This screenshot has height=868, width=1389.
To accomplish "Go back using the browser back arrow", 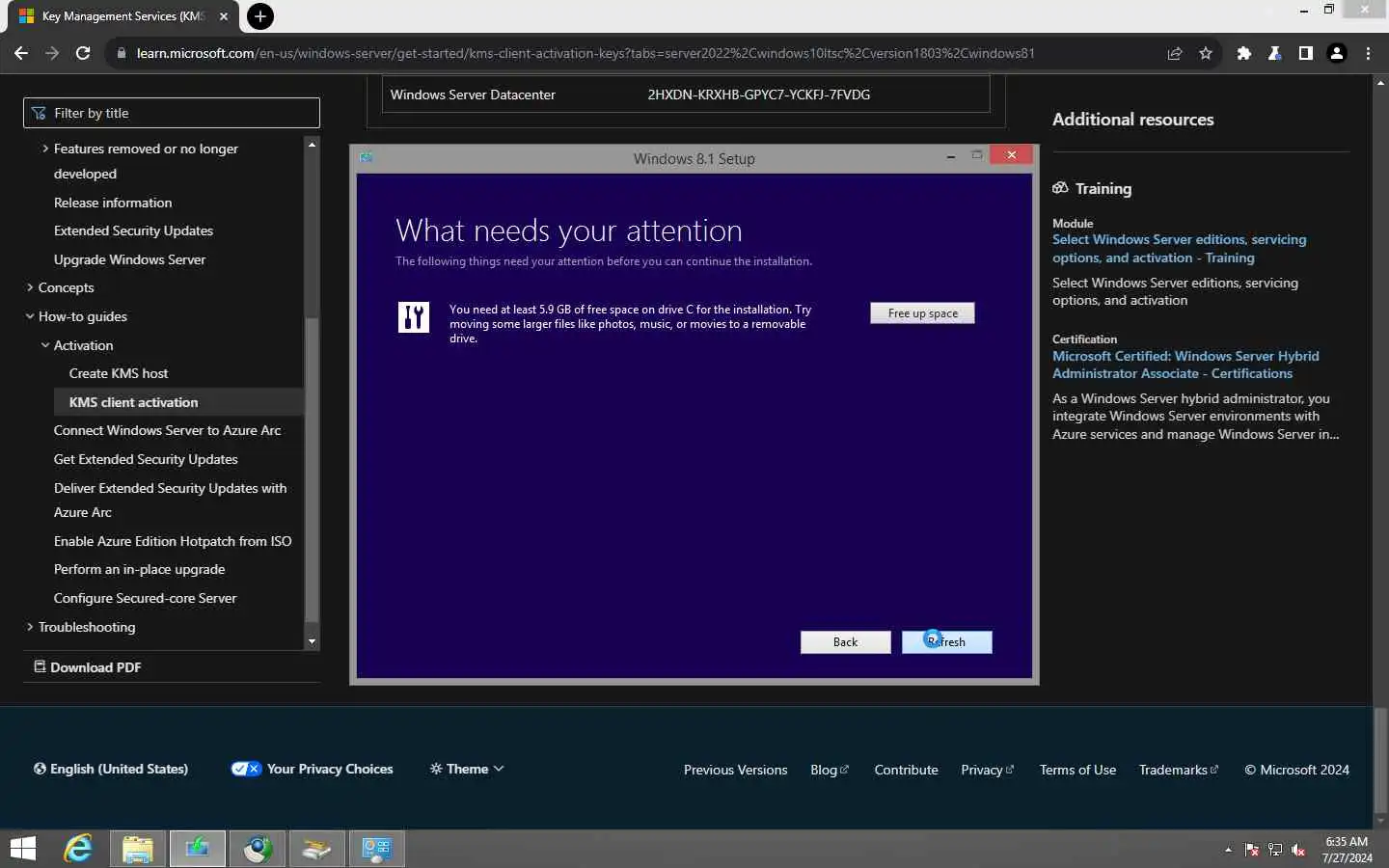I will [x=21, y=53].
